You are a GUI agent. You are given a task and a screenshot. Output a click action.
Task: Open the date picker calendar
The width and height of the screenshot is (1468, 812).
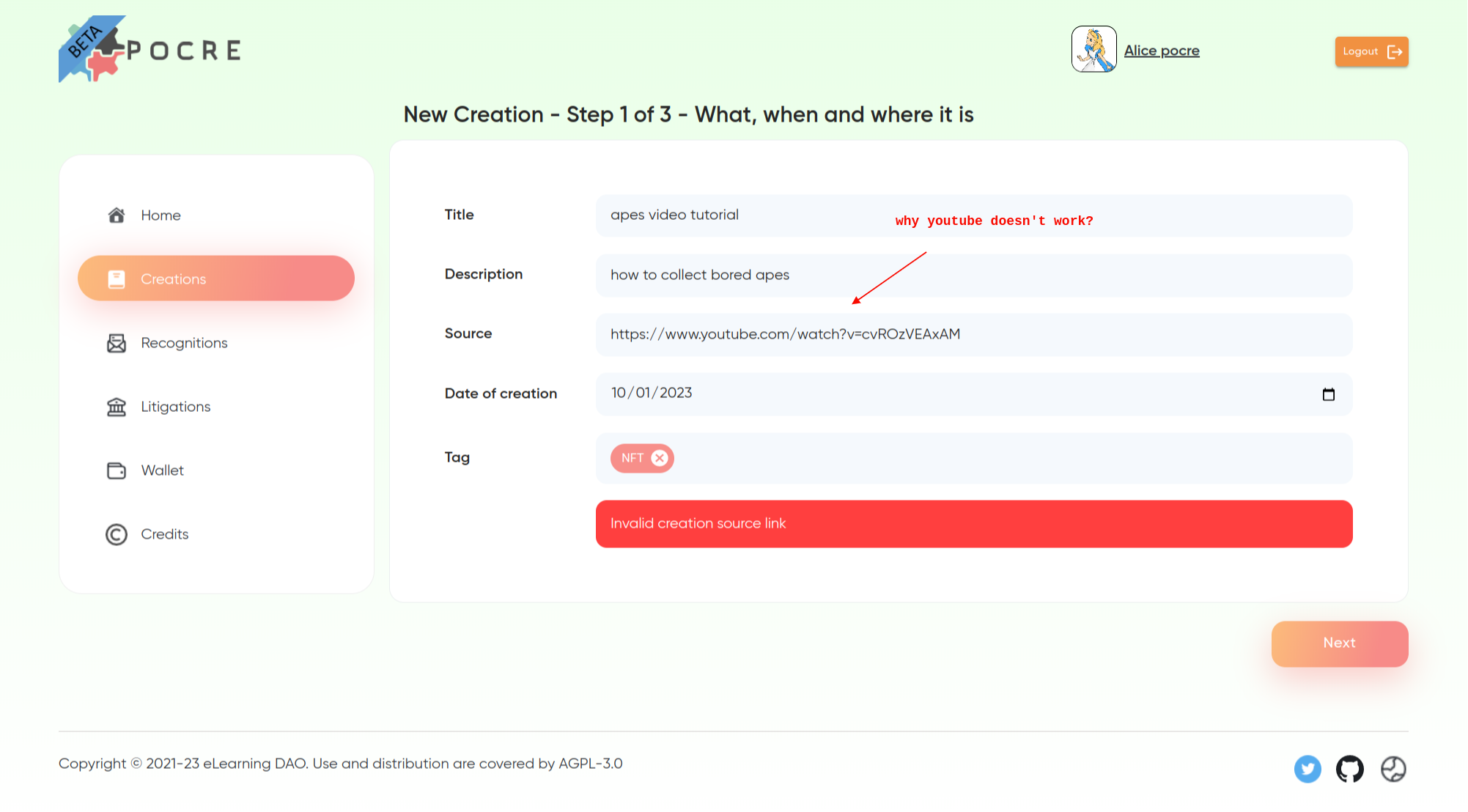point(1329,394)
